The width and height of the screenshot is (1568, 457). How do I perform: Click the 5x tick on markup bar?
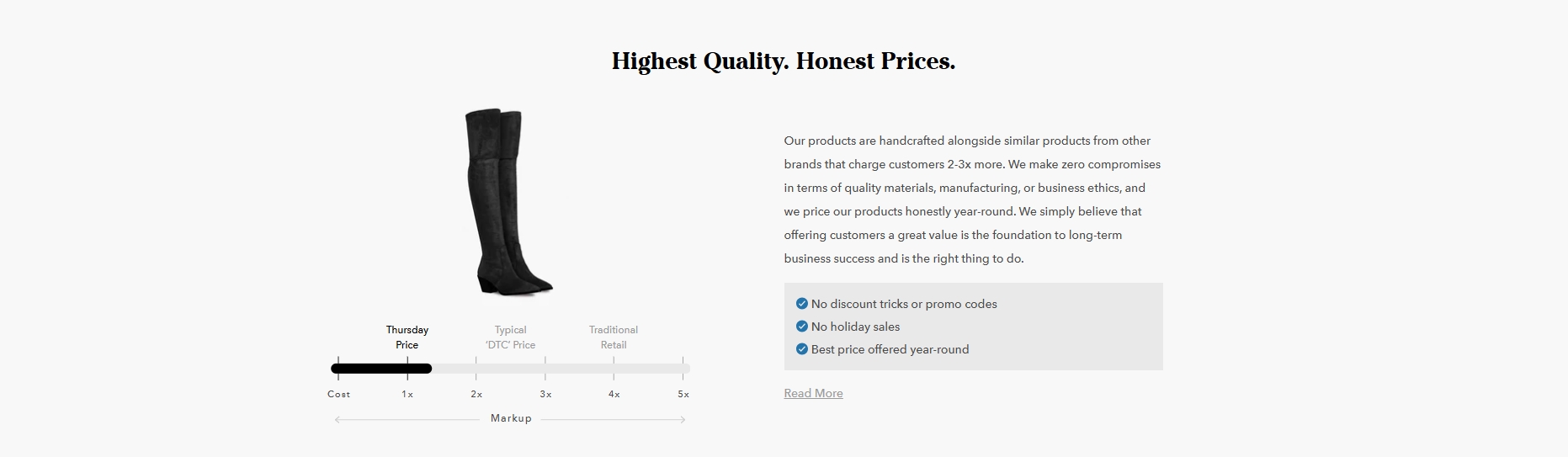[x=683, y=368]
